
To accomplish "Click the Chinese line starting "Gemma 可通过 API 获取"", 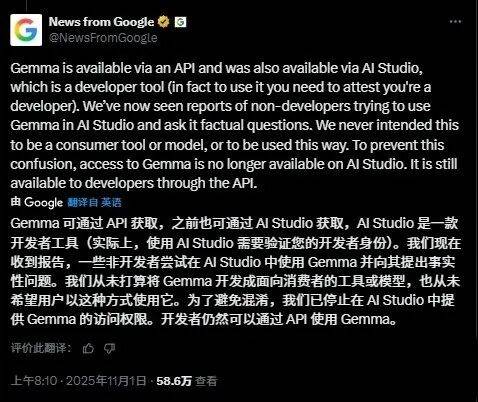I will point(234,223).
